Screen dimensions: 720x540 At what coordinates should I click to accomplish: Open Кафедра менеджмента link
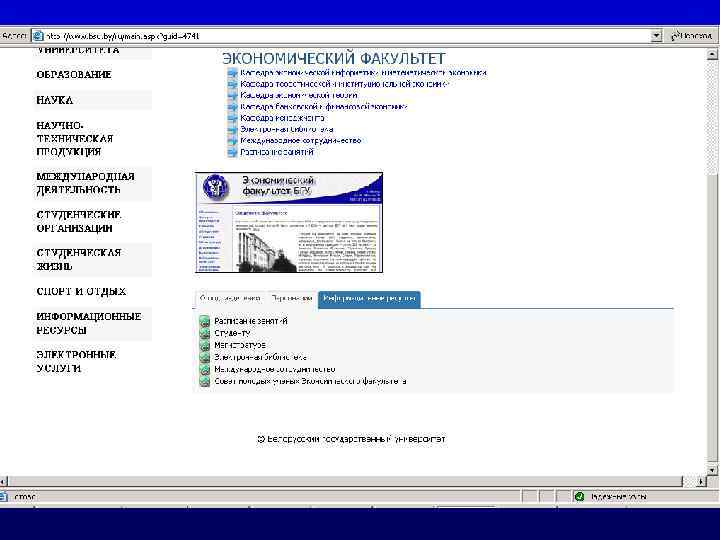282,118
